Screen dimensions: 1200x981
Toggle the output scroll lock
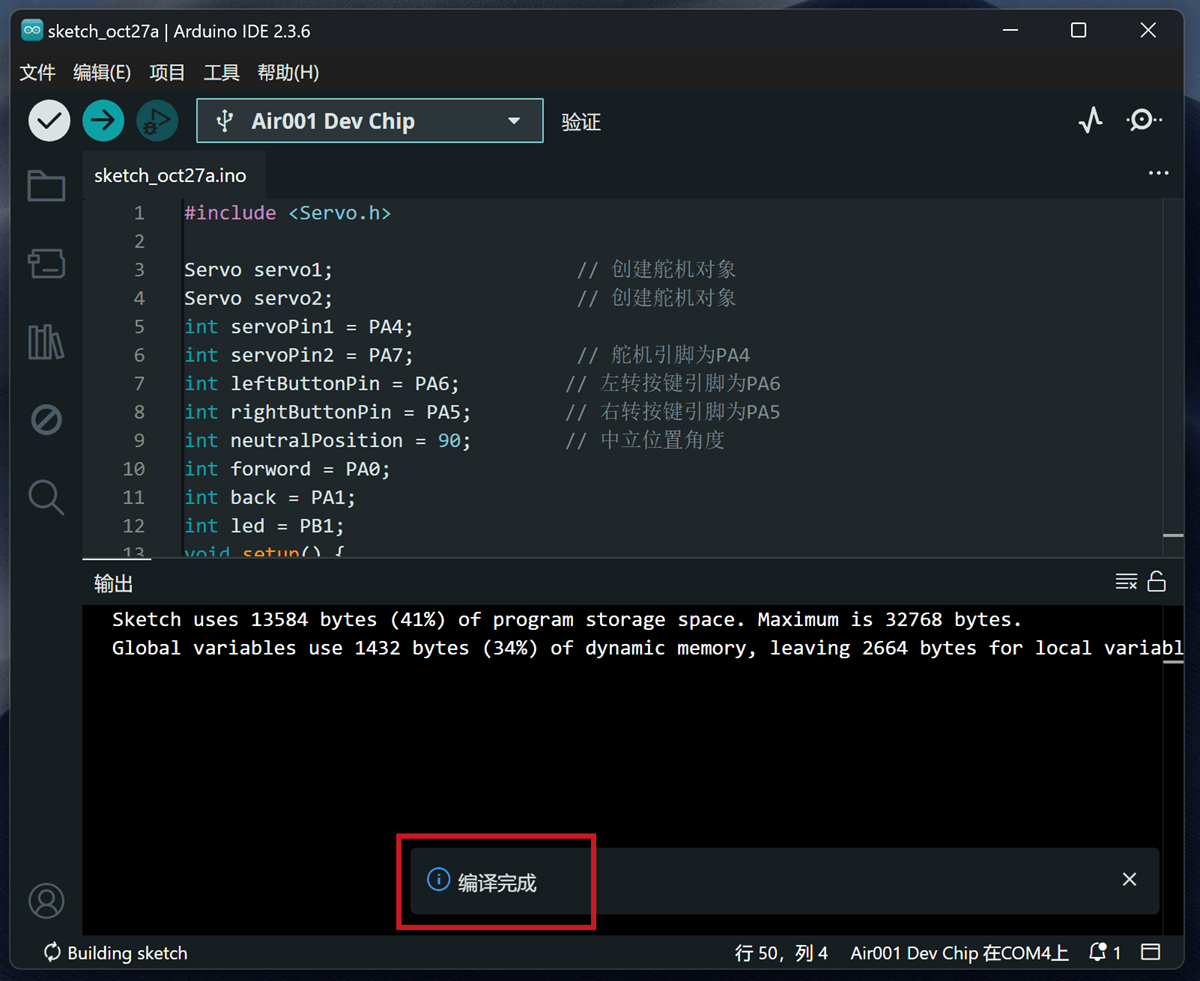pyautogui.click(x=1157, y=581)
